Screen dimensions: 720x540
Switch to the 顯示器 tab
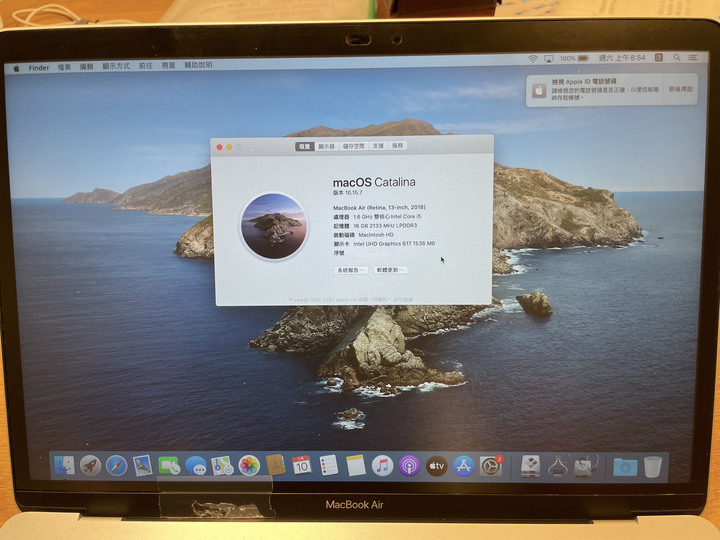[x=326, y=146]
